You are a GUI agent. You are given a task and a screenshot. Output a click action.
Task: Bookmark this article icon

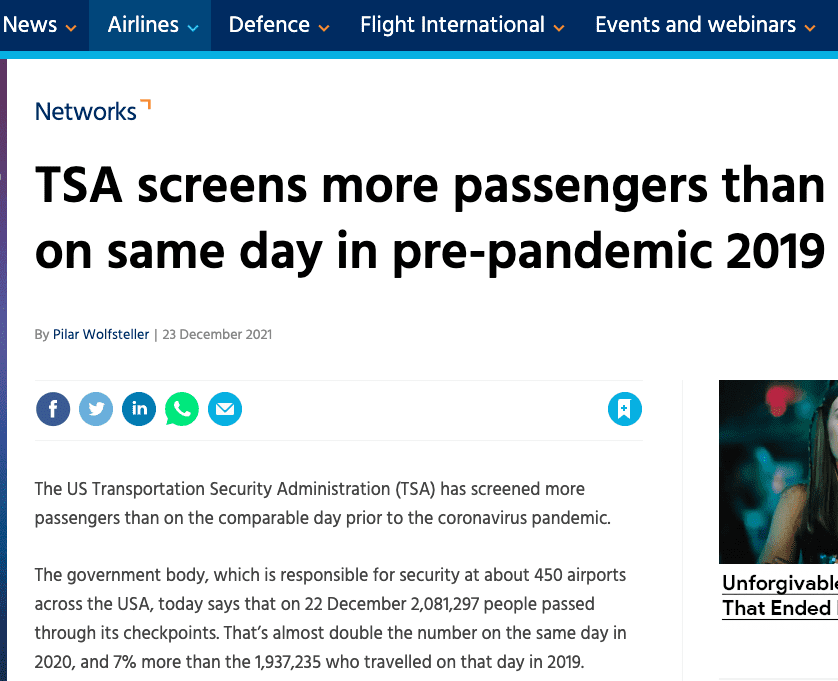tap(625, 409)
